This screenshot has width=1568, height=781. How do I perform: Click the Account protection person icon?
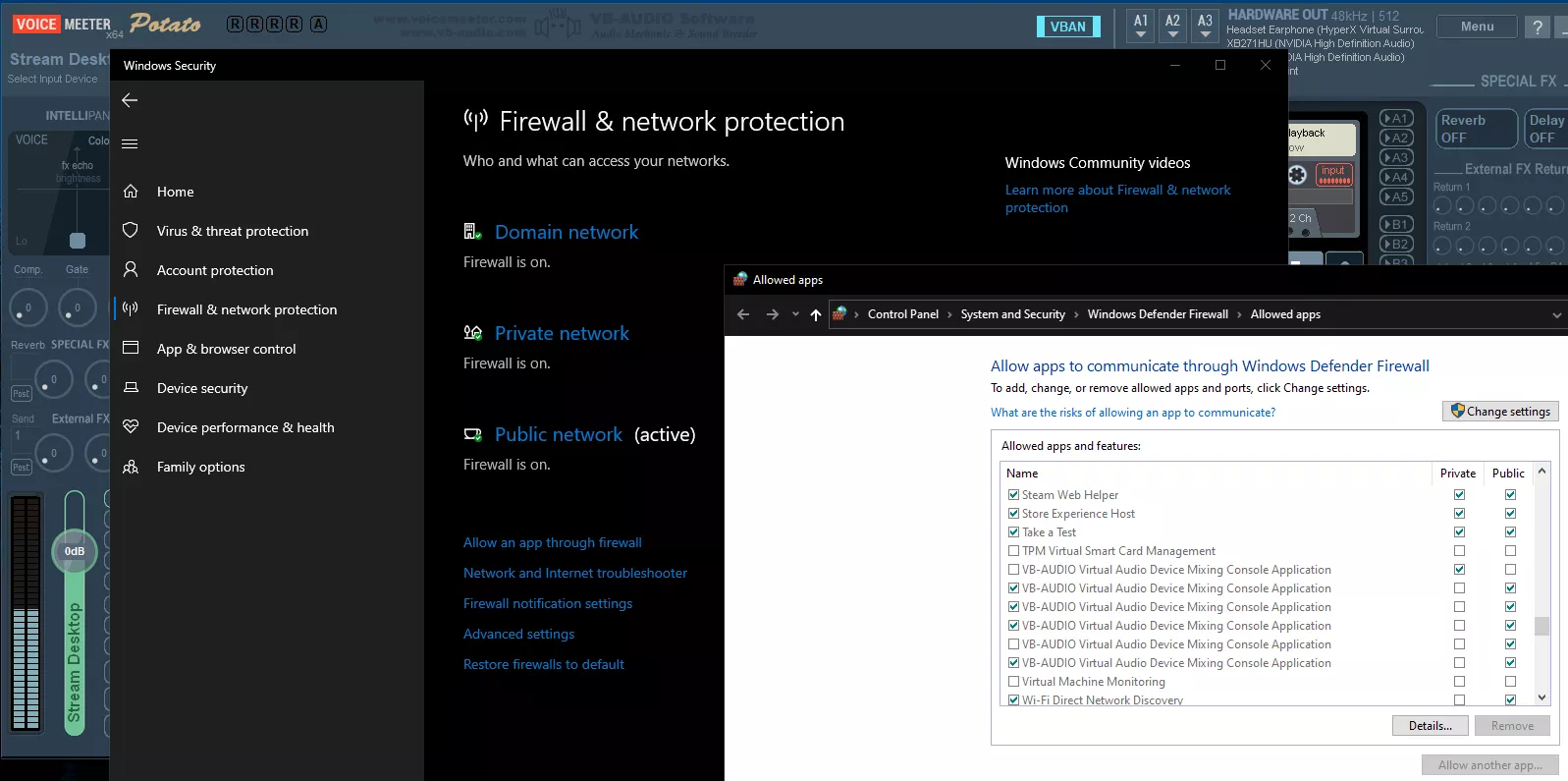coord(131,269)
